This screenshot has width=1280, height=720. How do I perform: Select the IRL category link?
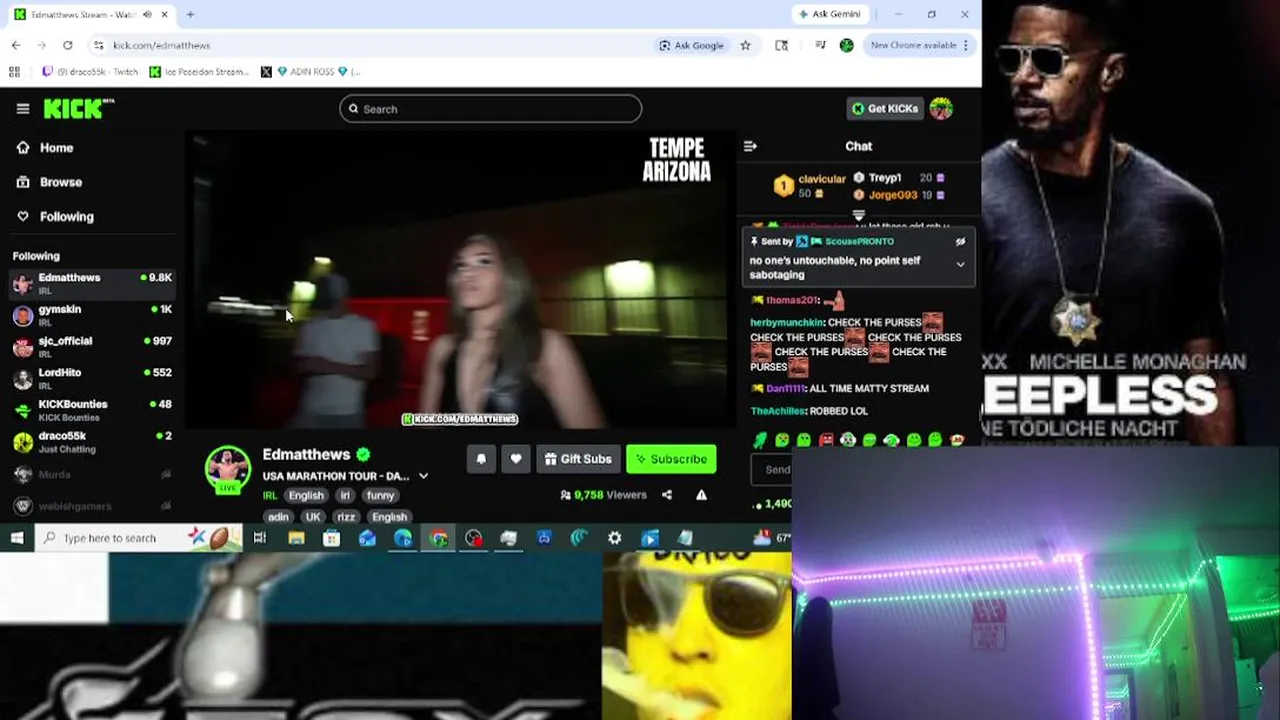coord(270,496)
